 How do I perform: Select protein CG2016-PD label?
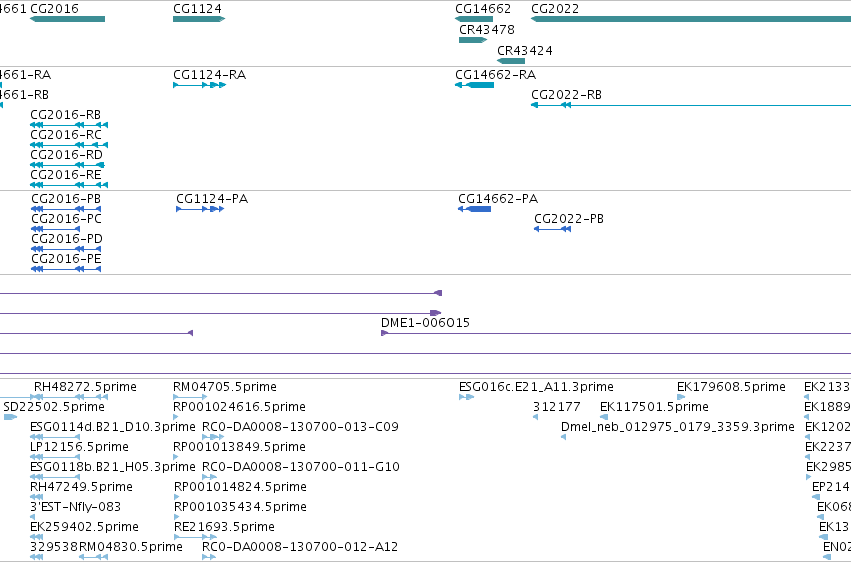67,239
